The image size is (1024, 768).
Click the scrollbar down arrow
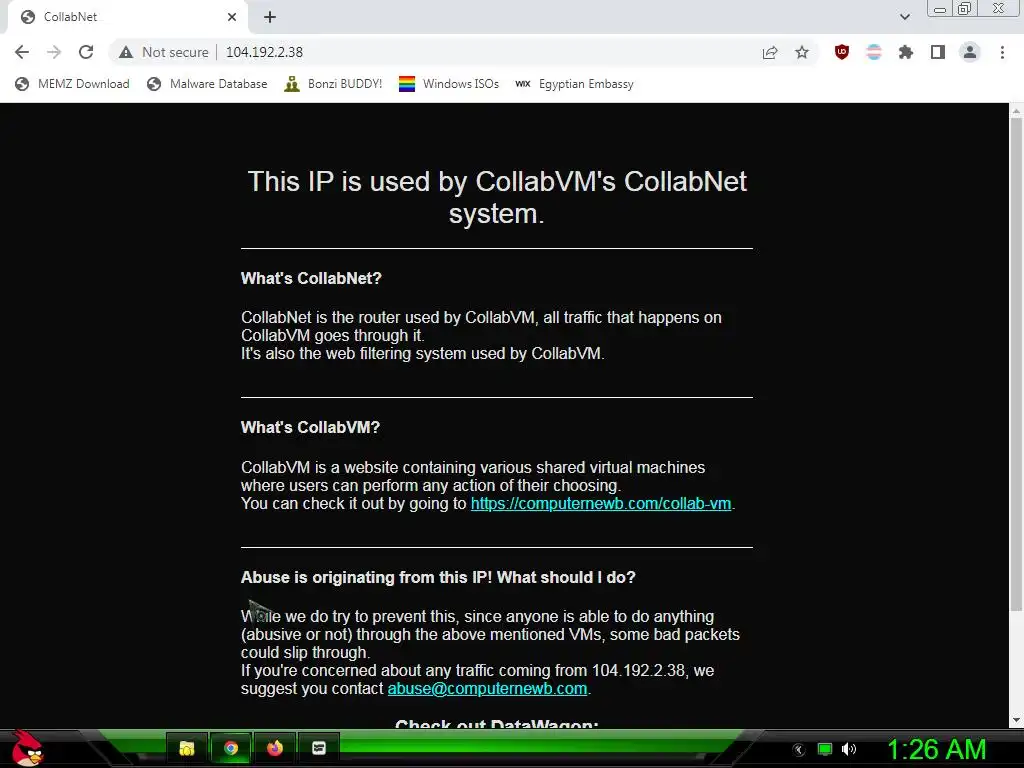pos(1016,720)
